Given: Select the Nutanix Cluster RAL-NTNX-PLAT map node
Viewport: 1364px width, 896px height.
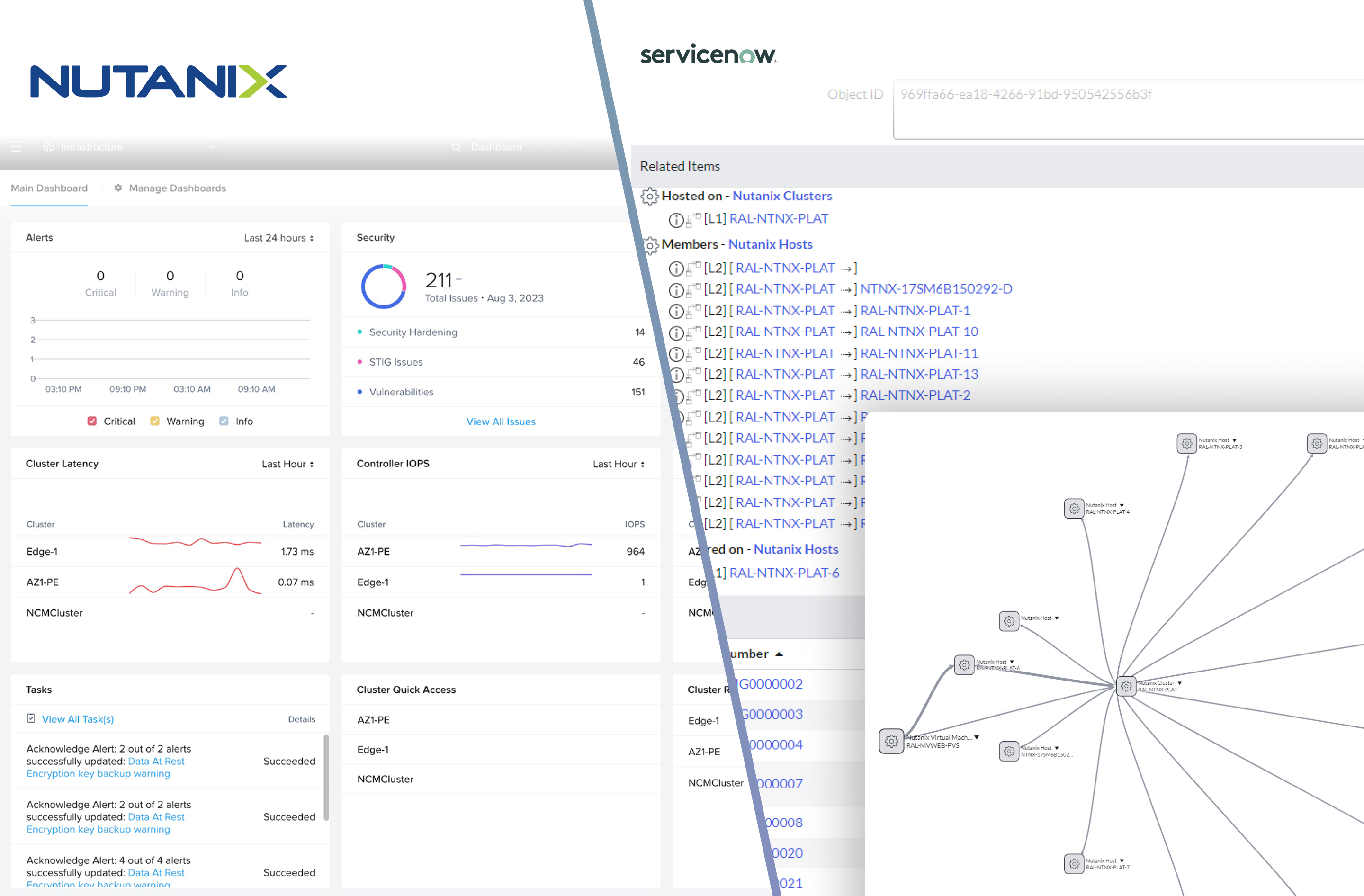Looking at the screenshot, I should tap(1126, 686).
